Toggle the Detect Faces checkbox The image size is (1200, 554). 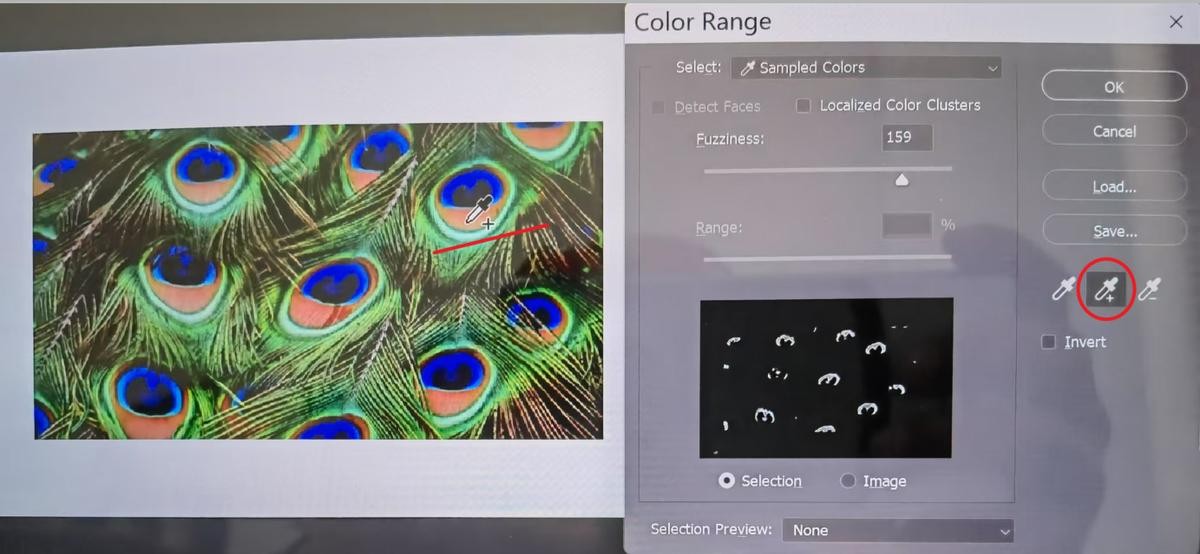[658, 107]
